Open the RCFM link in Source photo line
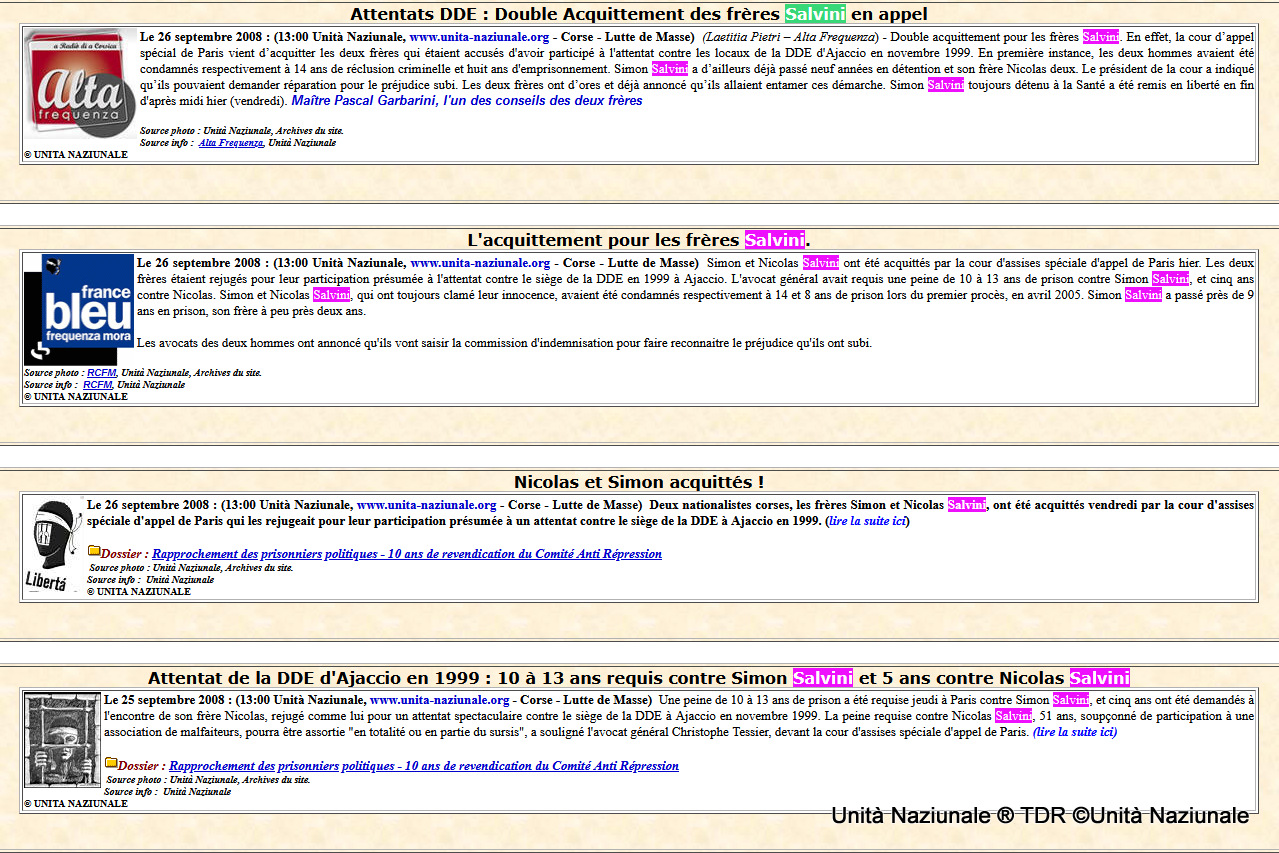This screenshot has height=853, width=1279. [x=99, y=373]
